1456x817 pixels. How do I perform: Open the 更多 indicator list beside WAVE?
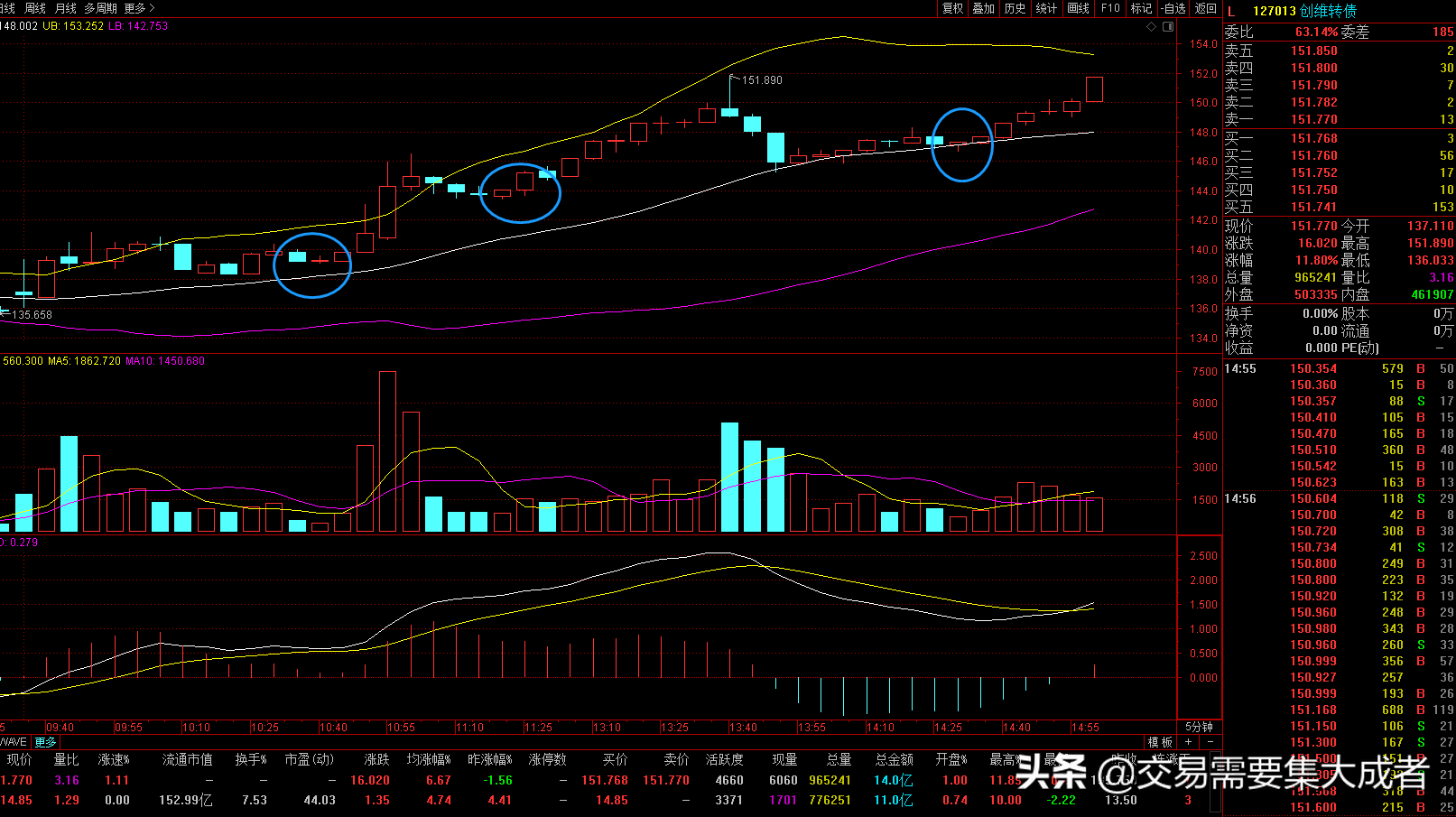point(45,742)
